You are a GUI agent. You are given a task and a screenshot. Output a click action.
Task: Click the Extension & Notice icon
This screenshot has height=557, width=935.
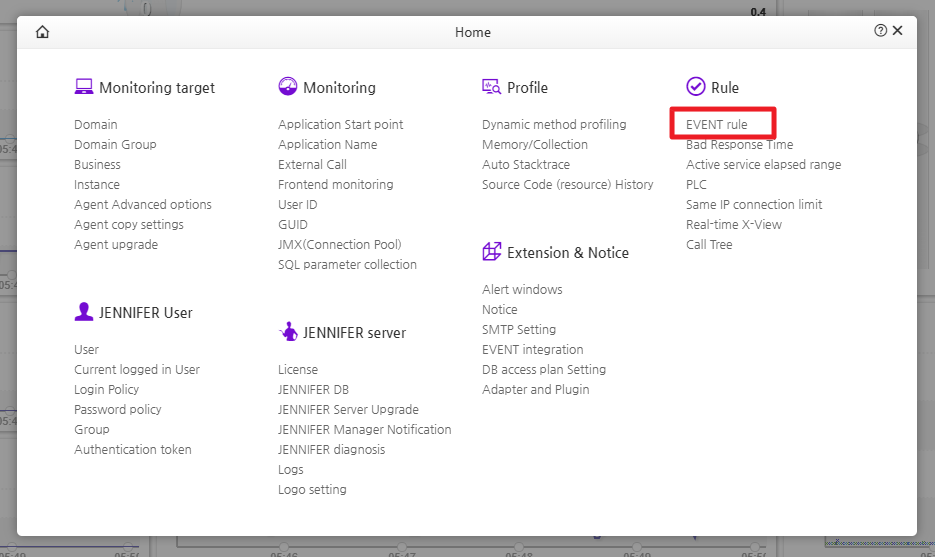click(x=491, y=252)
